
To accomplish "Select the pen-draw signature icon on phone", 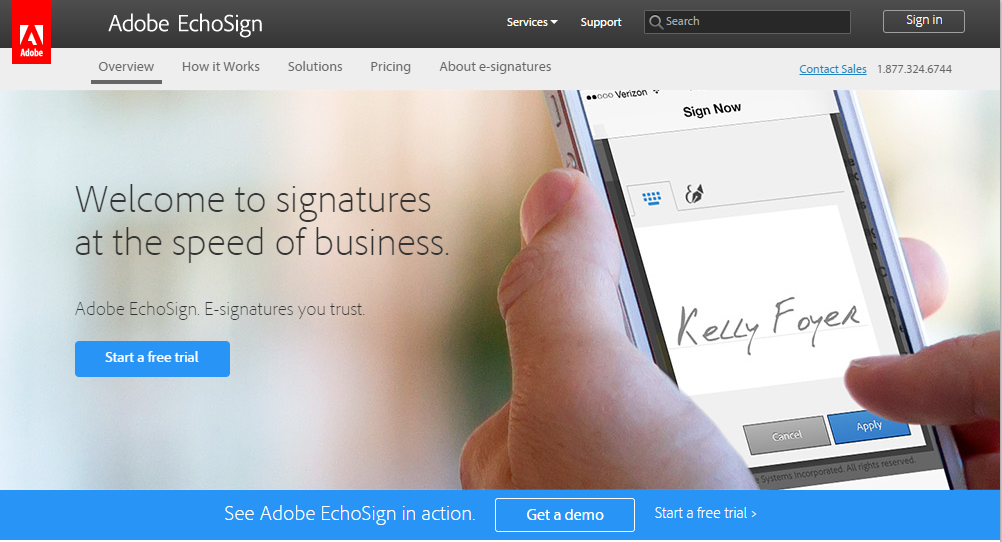I will (x=694, y=193).
